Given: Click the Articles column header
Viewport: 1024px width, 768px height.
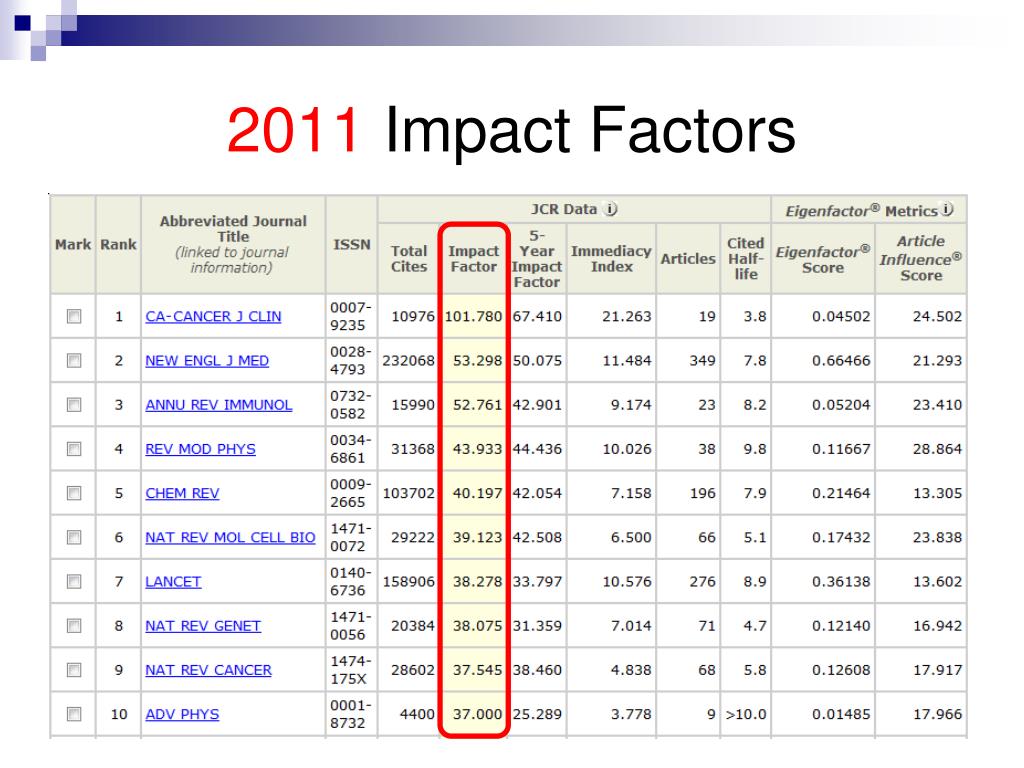Looking at the screenshot, I should click(688, 259).
